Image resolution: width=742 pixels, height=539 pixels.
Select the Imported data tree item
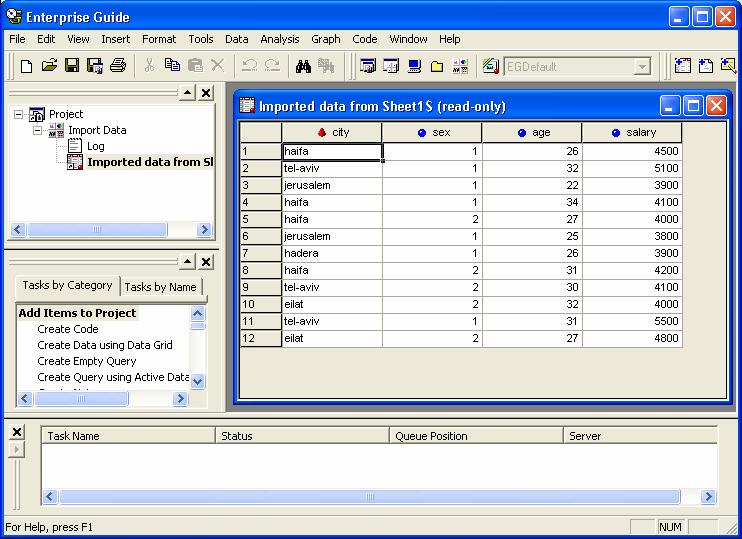(x=150, y=162)
